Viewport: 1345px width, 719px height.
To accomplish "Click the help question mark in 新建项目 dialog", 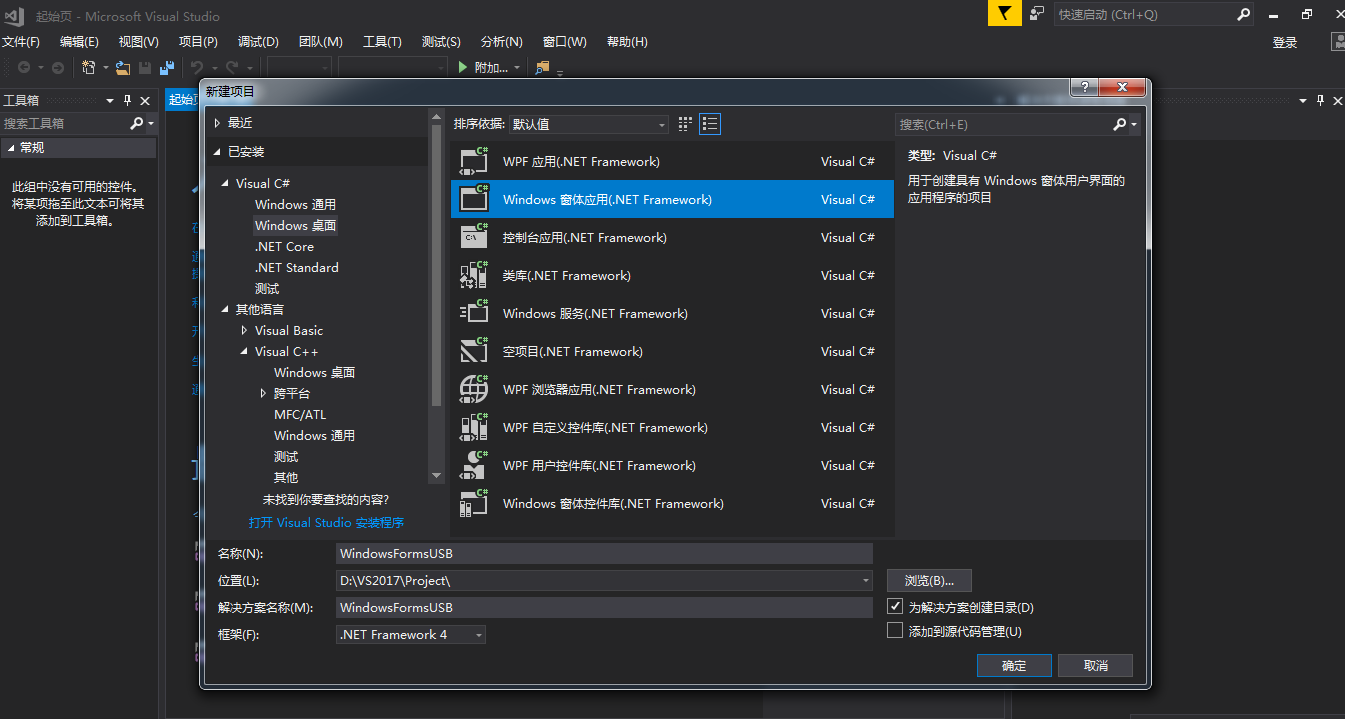I will pos(1084,88).
